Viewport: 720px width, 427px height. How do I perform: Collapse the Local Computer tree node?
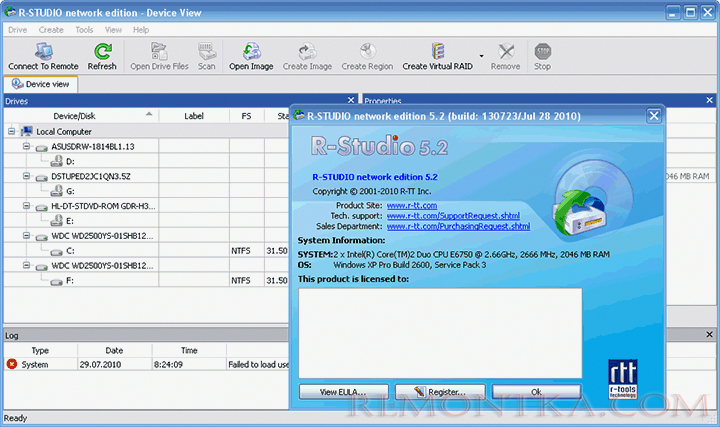(x=11, y=131)
